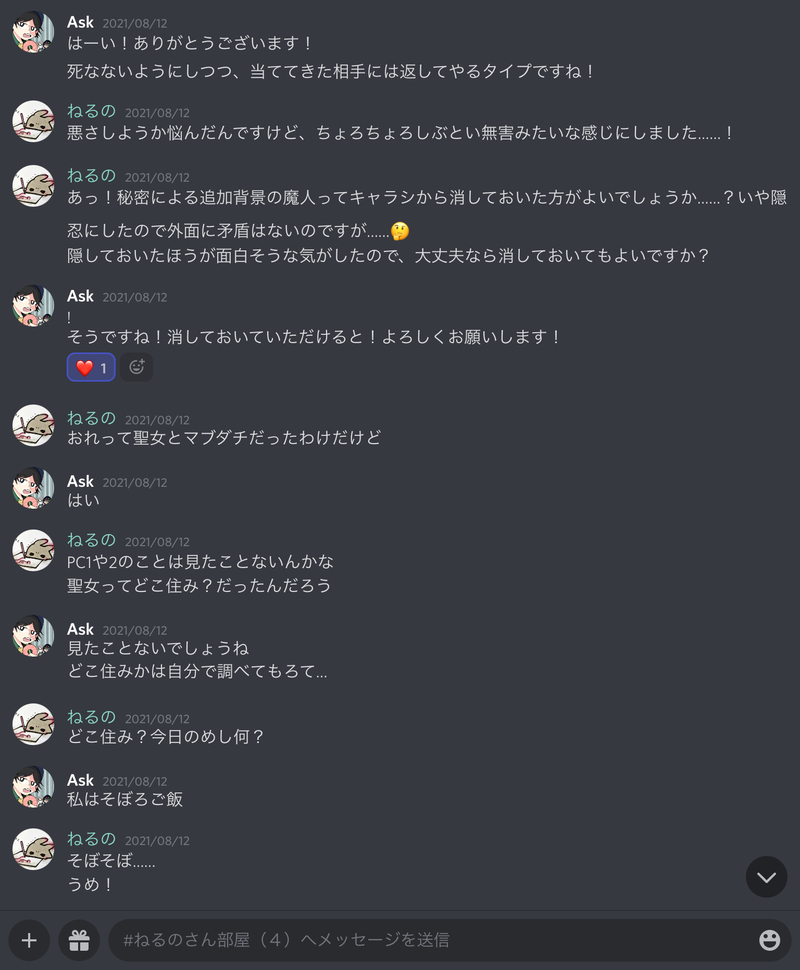Screen dimensions: 800x970
Task: Click Ask's avatar beside 私はそぼろご飯
Action: click(33, 787)
